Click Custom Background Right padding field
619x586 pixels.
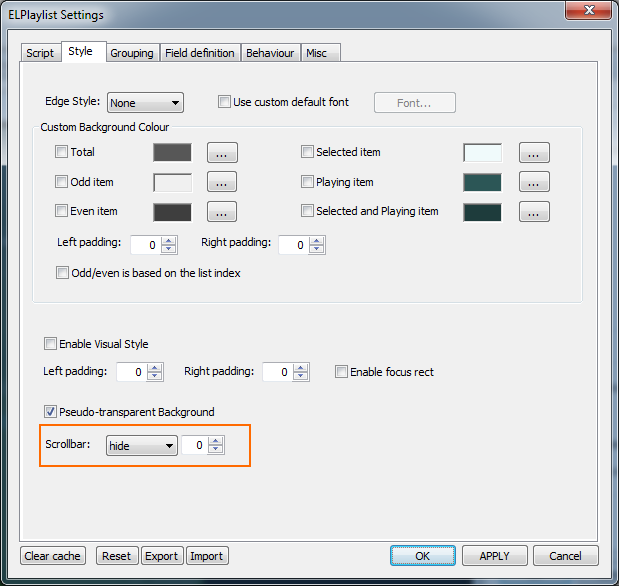294,245
